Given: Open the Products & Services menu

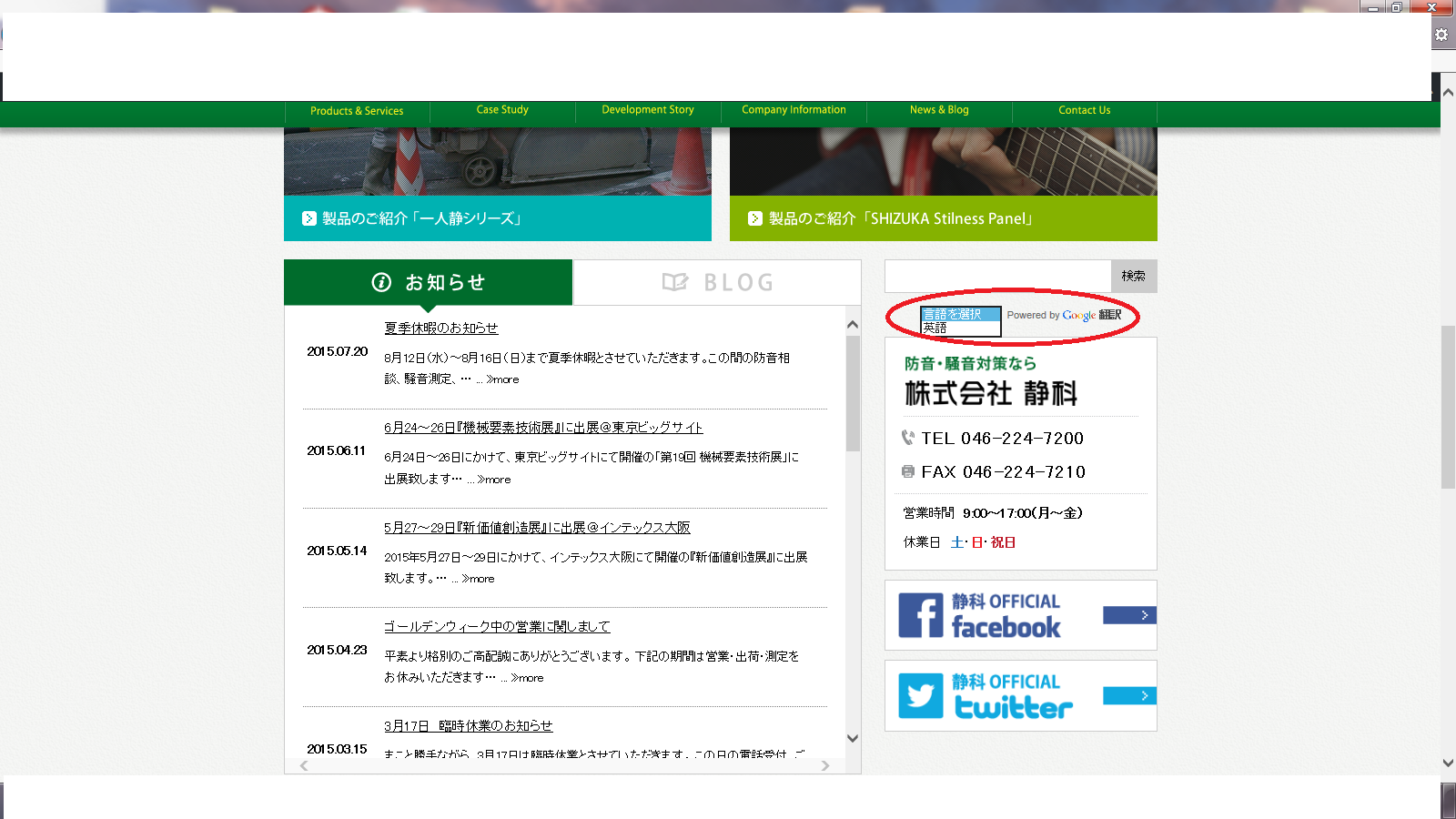Looking at the screenshot, I should click(357, 111).
